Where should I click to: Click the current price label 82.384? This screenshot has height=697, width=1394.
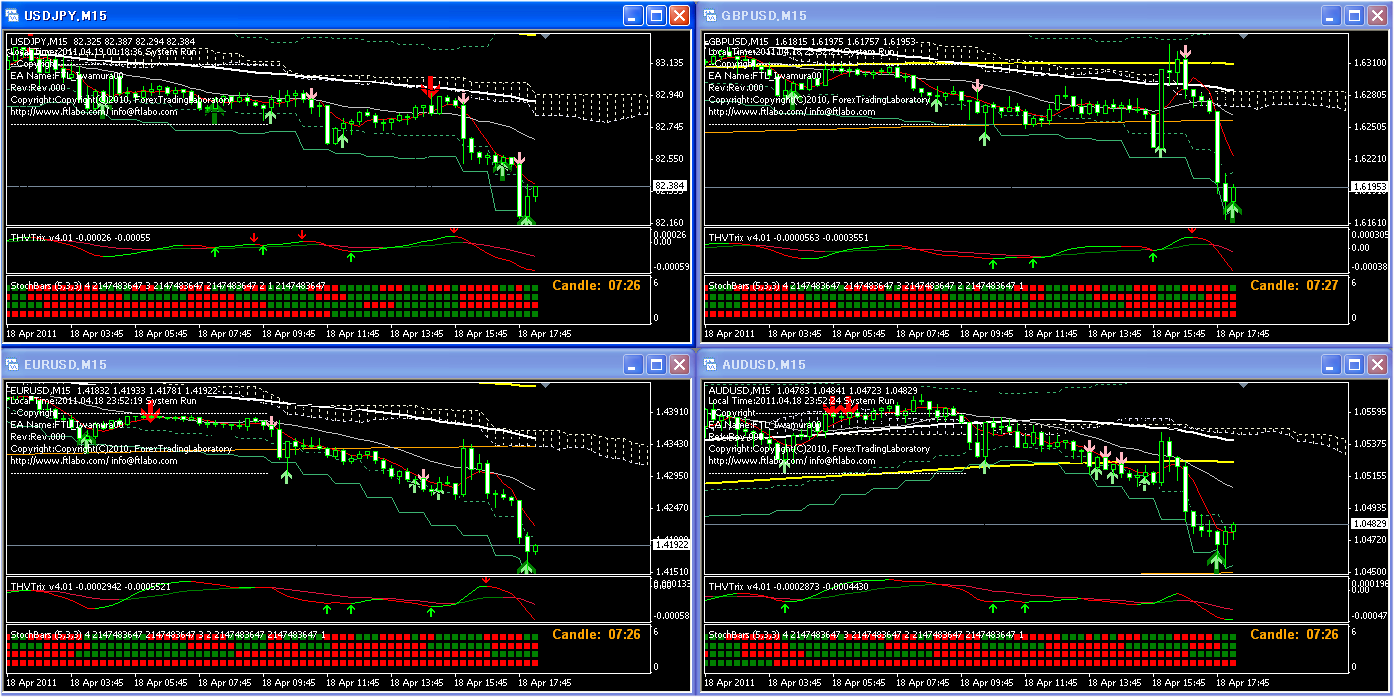coord(669,186)
